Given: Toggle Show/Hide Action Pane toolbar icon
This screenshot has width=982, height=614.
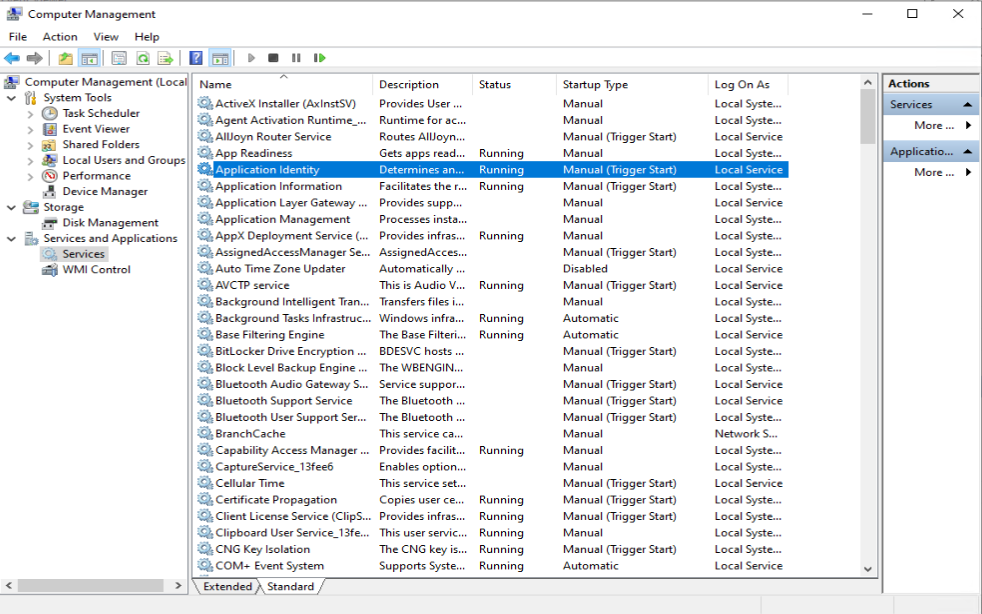Looking at the screenshot, I should pyautogui.click(x=220, y=58).
